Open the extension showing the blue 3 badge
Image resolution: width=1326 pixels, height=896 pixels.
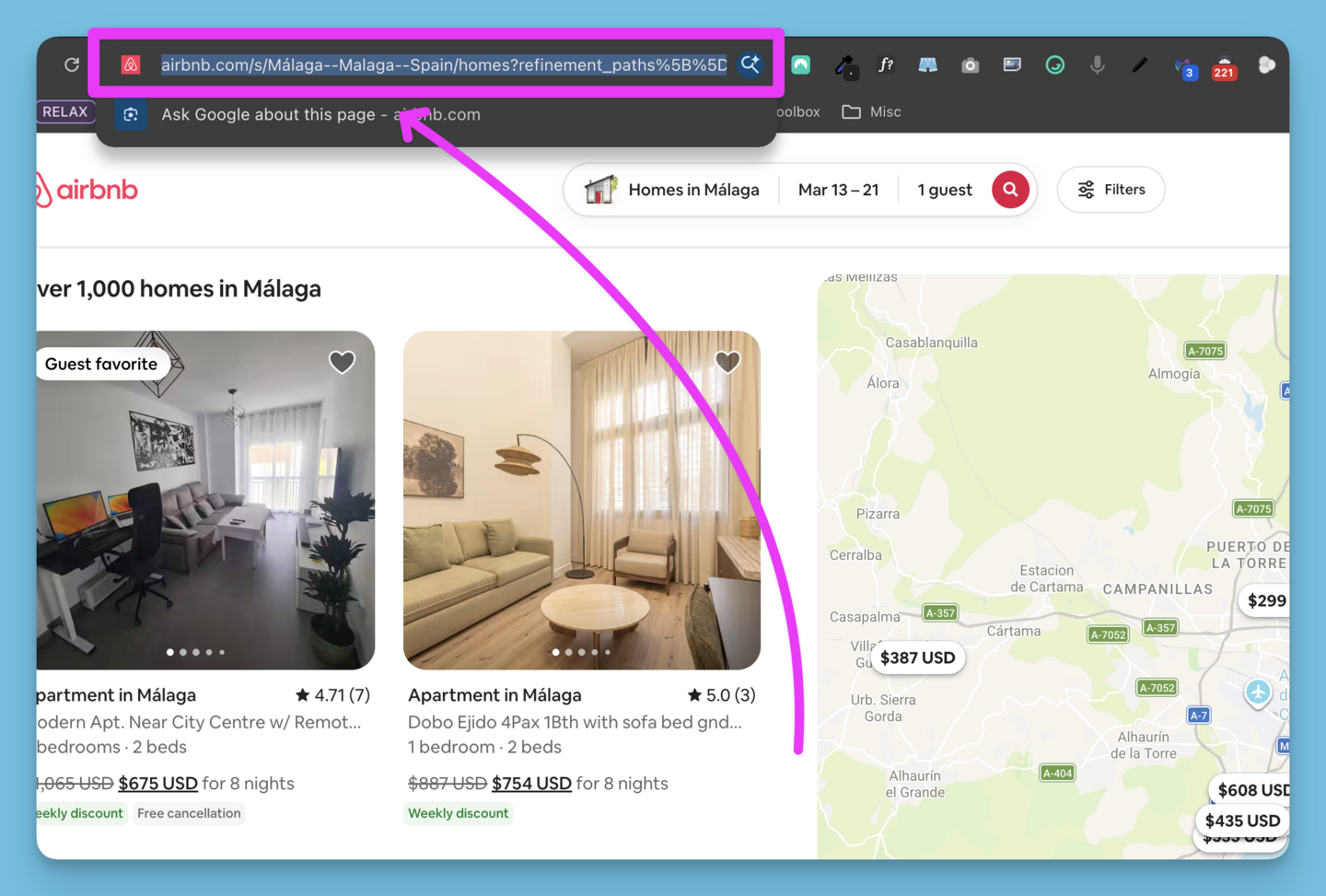click(1185, 64)
